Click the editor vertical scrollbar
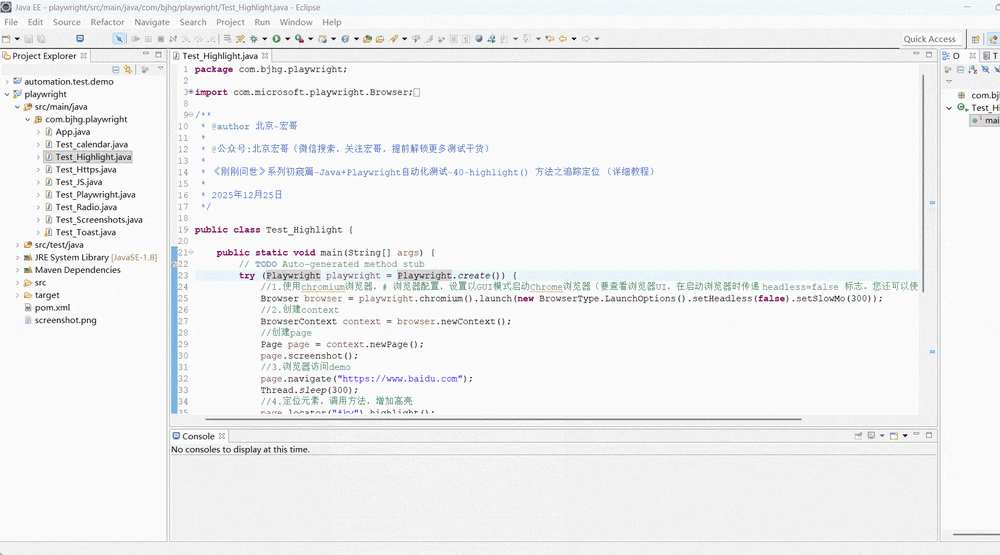Screen dimensions: 1000x555 pos(923,183)
